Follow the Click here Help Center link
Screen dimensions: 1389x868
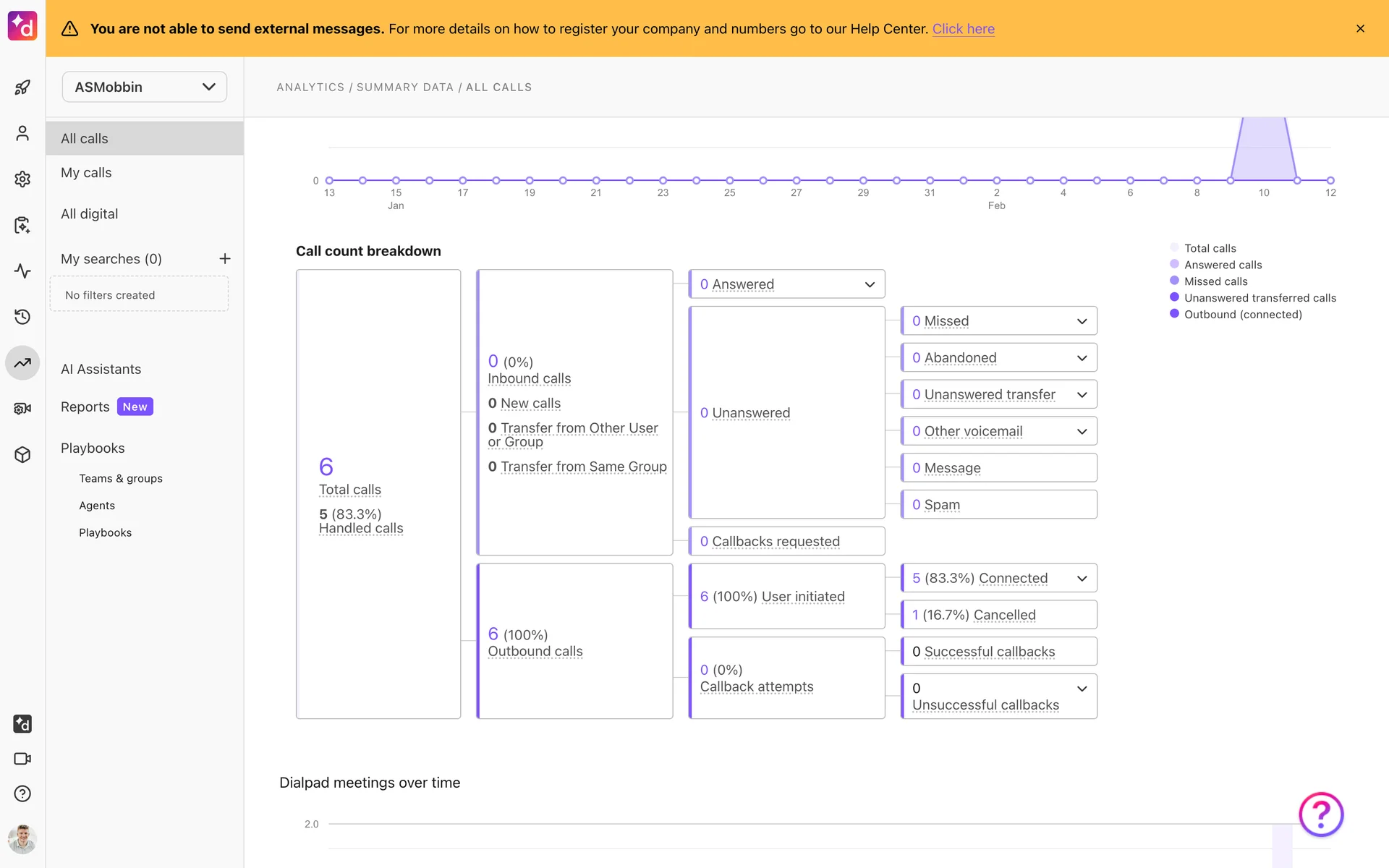coord(963,29)
